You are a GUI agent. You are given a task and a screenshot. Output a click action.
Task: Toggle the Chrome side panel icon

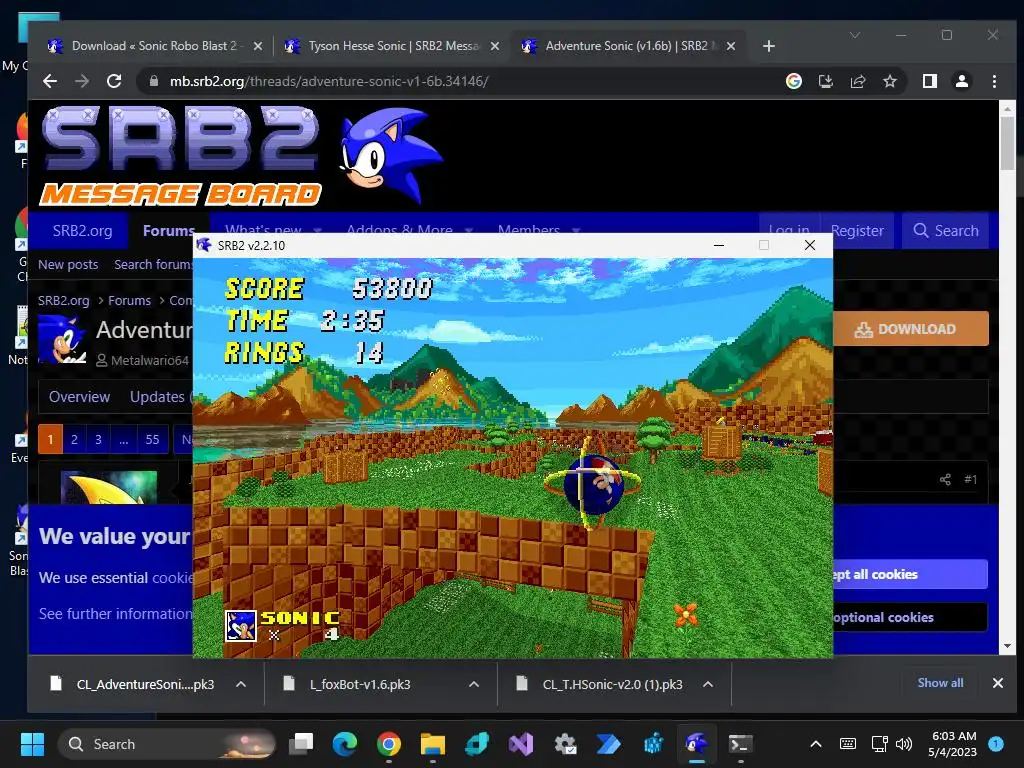929,81
